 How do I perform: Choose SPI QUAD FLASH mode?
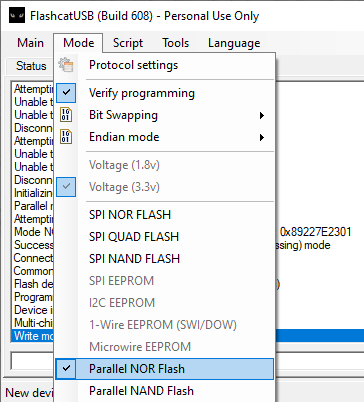coord(165,237)
